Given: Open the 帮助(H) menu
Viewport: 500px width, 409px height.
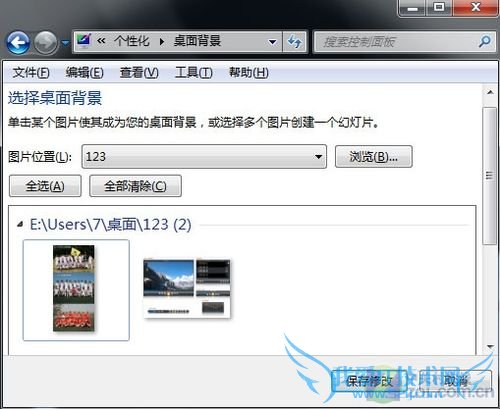Looking at the screenshot, I should click(249, 72).
